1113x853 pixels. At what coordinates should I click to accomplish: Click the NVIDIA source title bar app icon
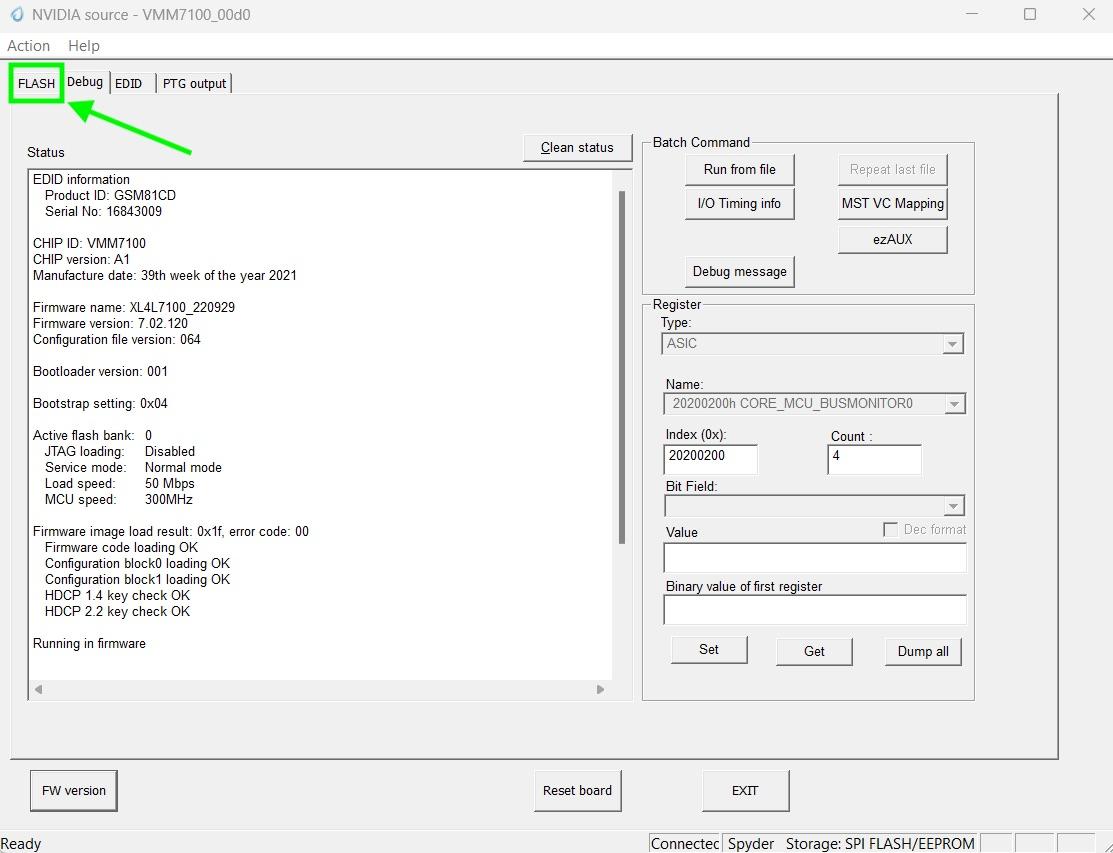[18, 15]
